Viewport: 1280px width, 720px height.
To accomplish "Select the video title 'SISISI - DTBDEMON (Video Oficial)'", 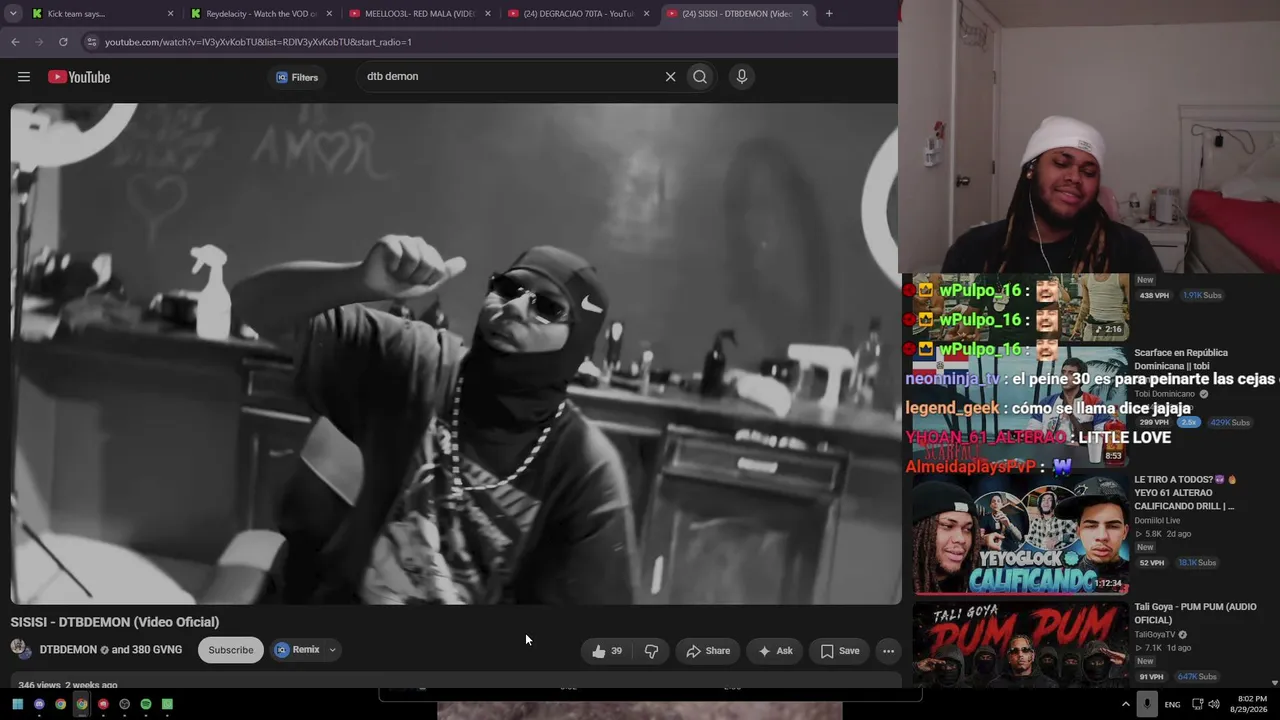I will [x=115, y=622].
